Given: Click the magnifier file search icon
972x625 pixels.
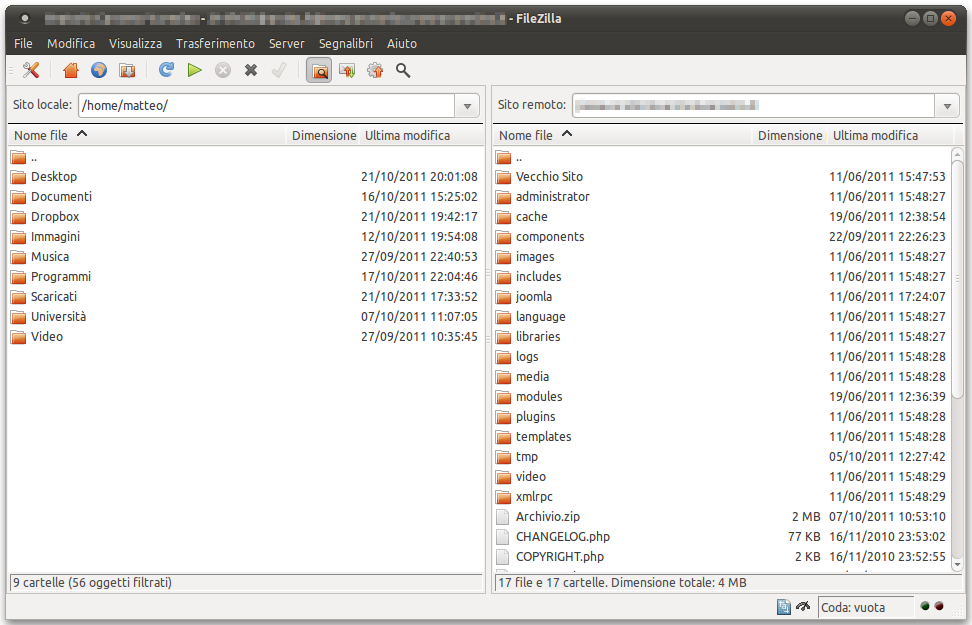Looking at the screenshot, I should [403, 70].
